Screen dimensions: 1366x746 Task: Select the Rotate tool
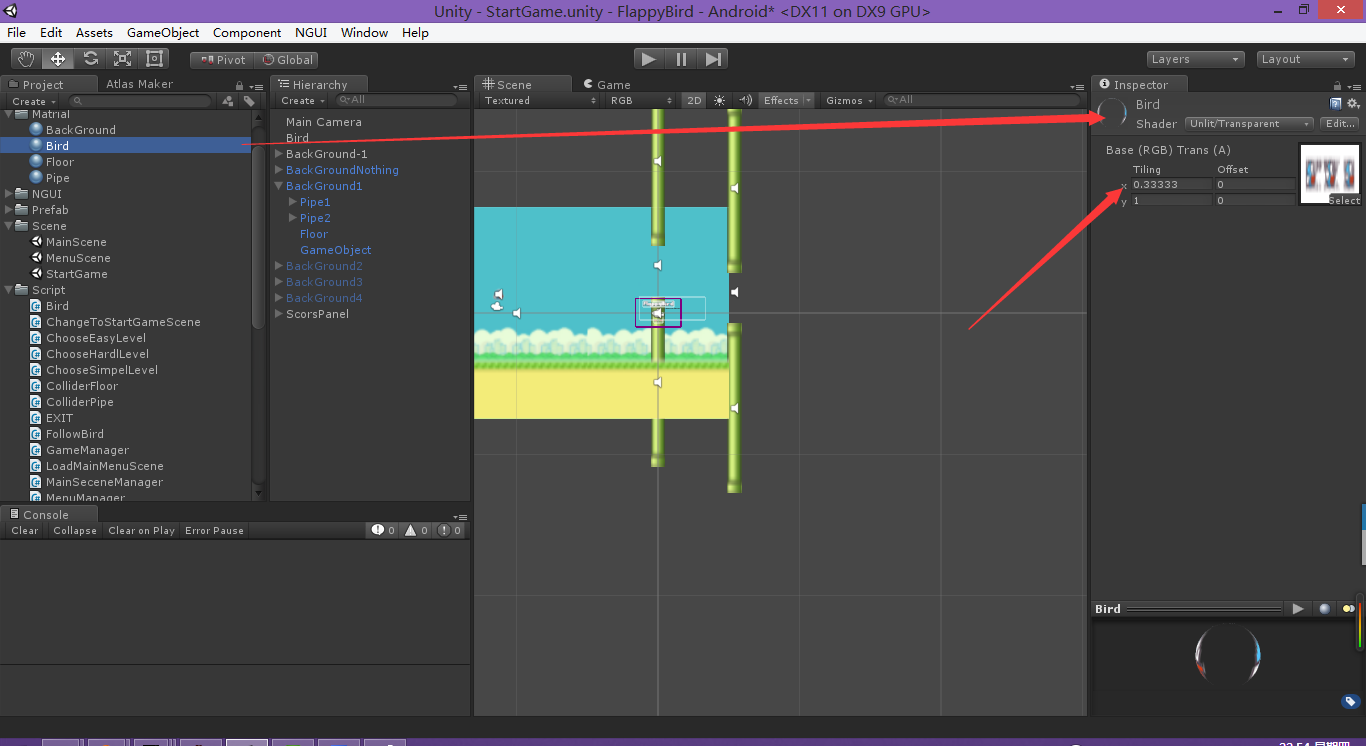(x=91, y=59)
